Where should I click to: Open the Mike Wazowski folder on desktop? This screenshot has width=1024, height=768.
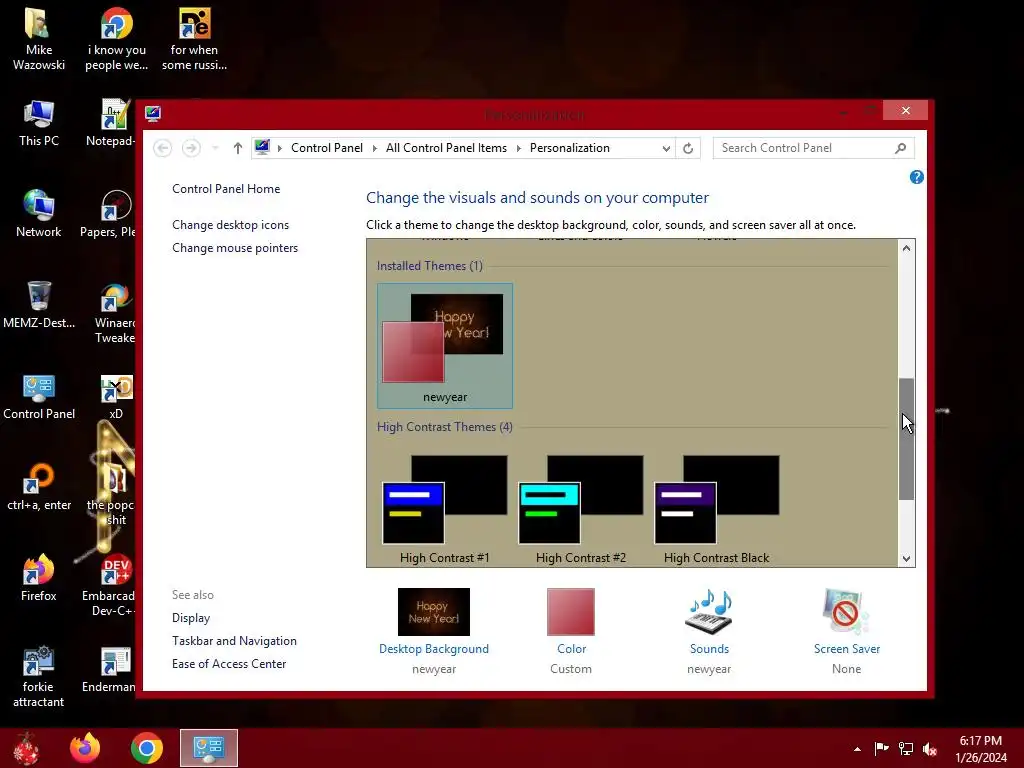(38, 39)
